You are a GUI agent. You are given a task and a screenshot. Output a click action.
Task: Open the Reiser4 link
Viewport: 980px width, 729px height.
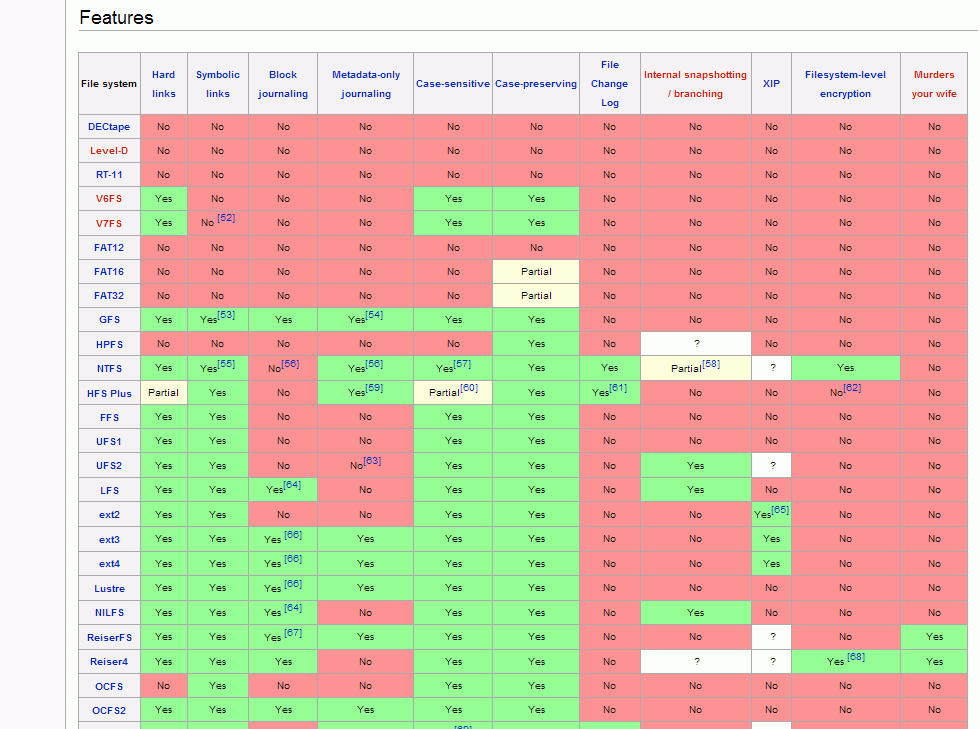tap(109, 661)
